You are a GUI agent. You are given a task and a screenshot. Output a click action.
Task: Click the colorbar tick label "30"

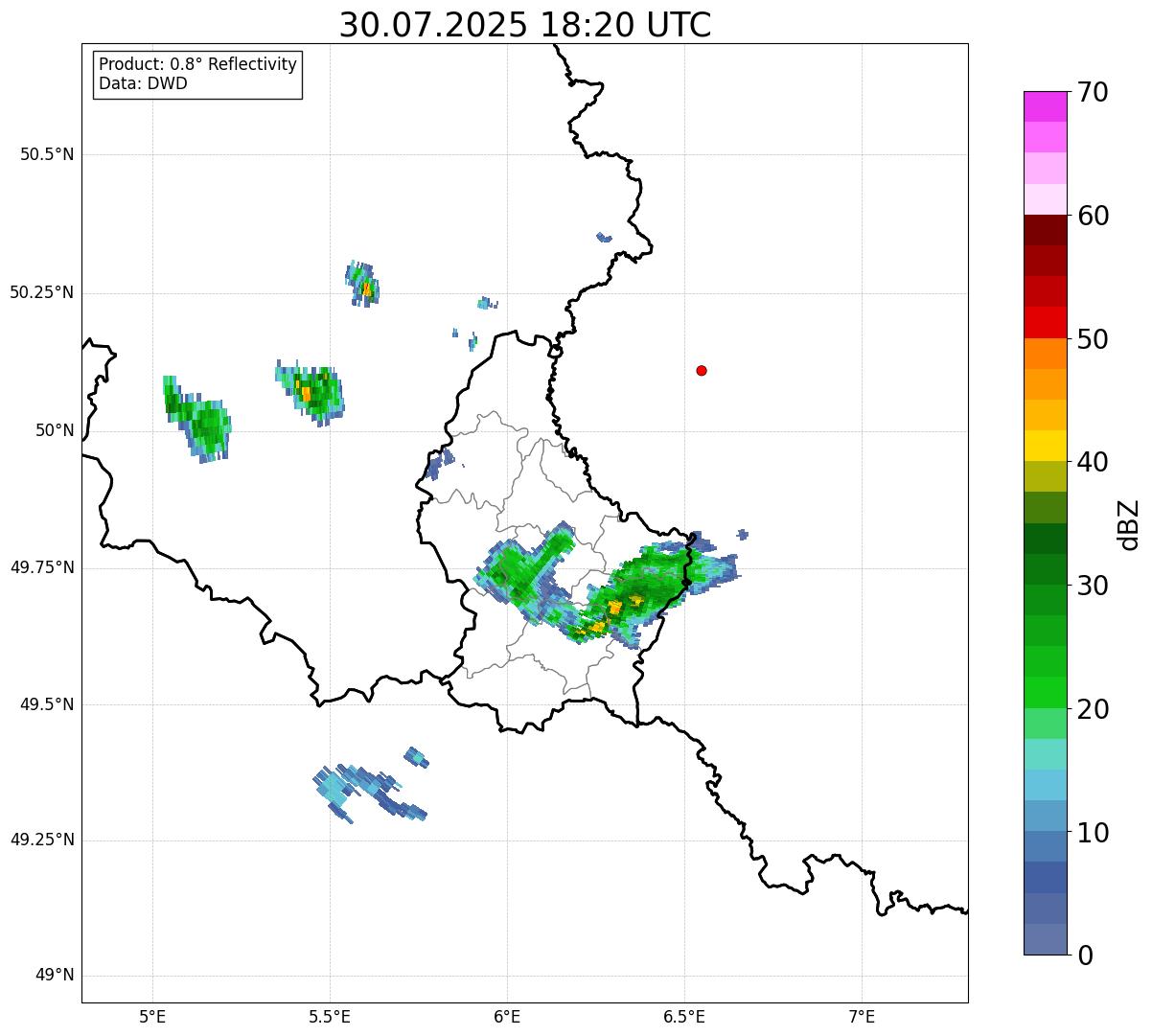[x=1092, y=586]
